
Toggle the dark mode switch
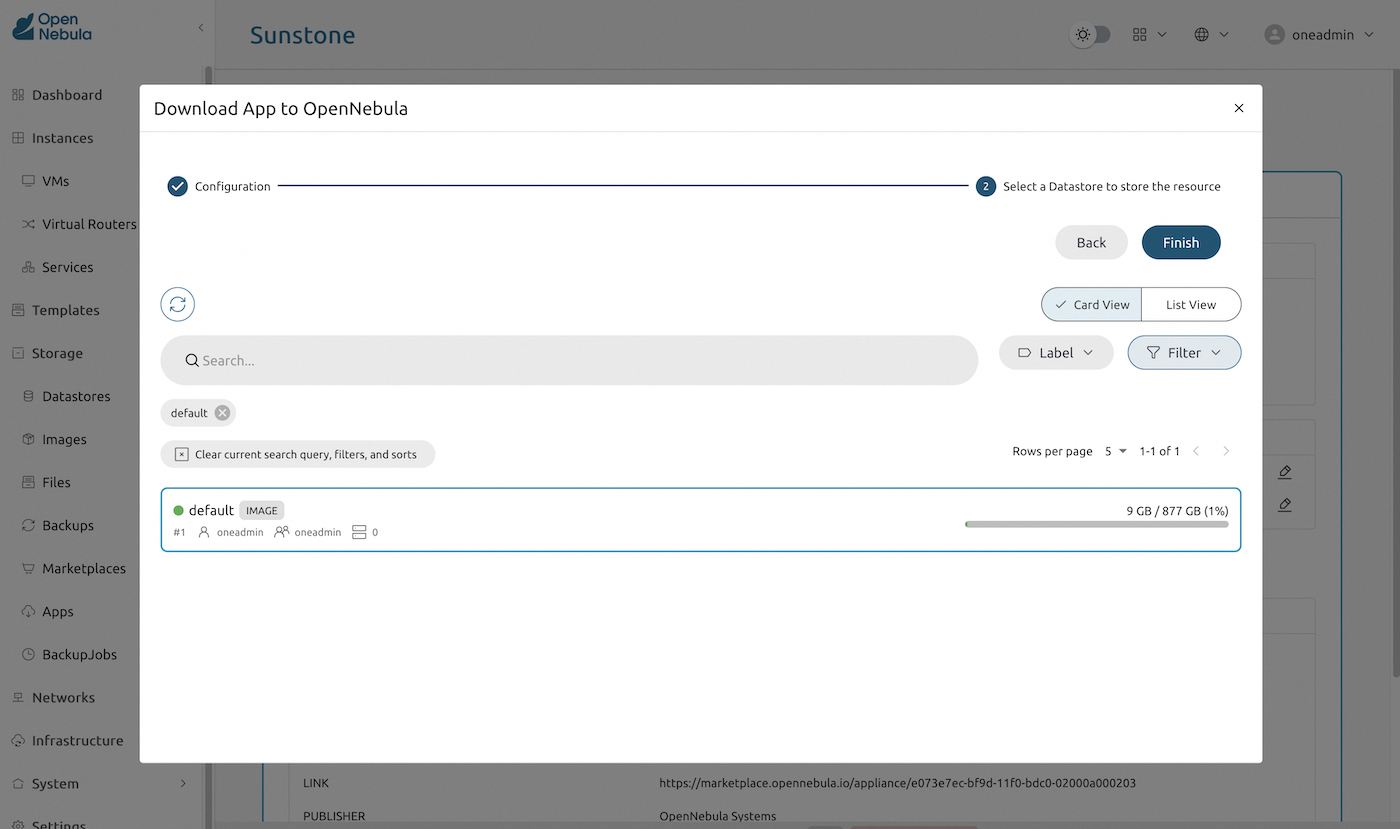click(1090, 34)
